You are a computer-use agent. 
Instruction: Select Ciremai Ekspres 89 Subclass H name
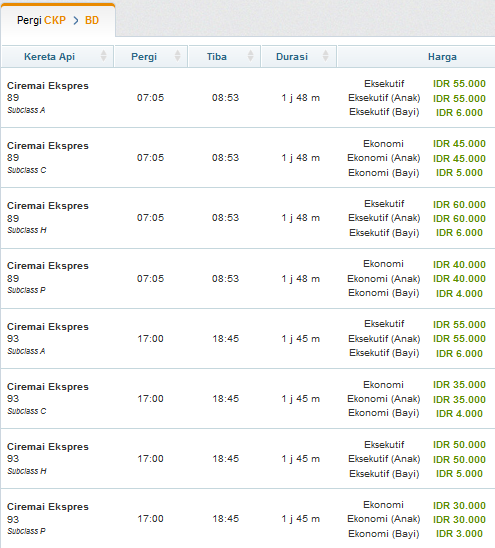click(48, 206)
